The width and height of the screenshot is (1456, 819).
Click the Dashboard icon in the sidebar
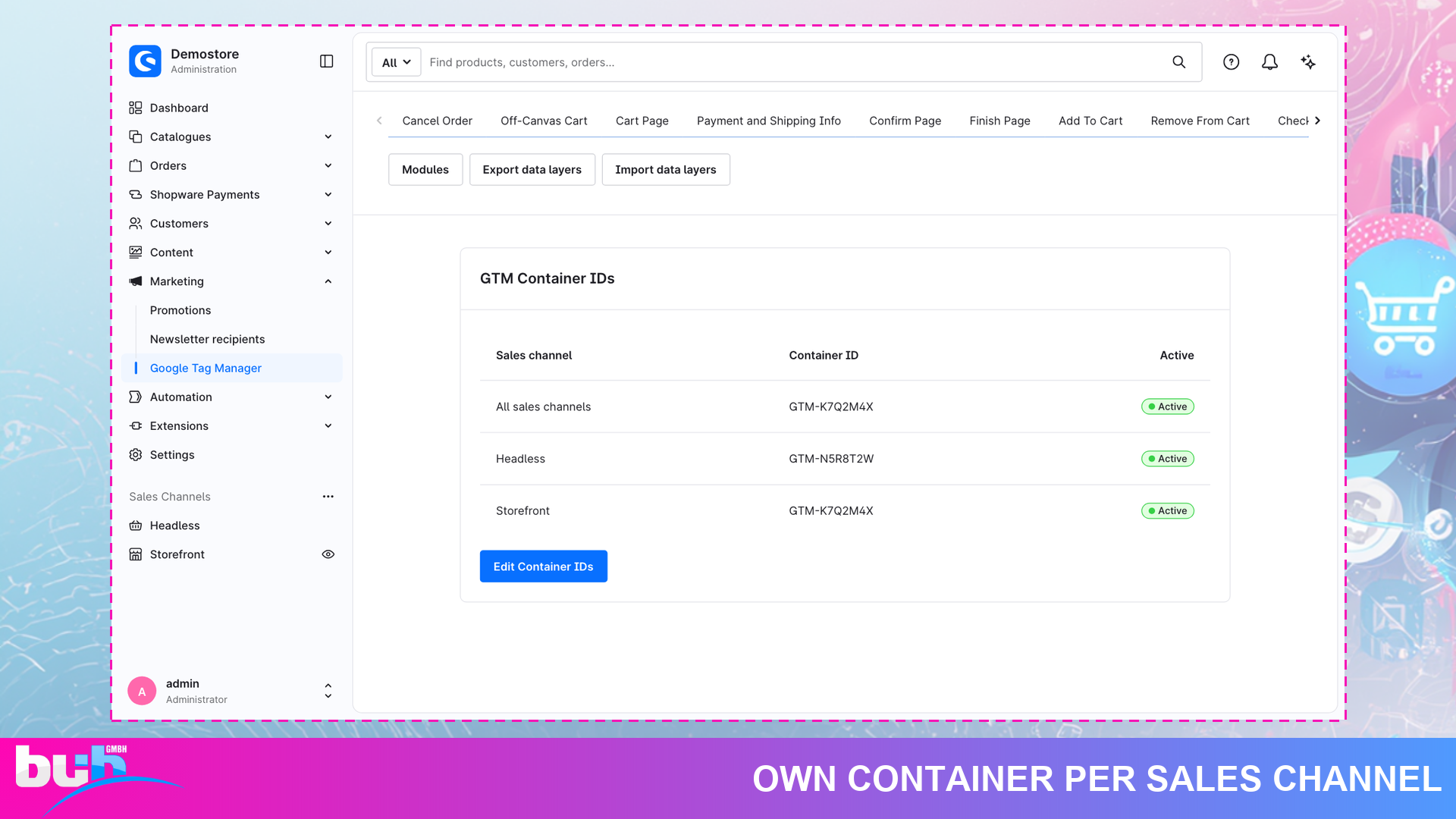pos(136,108)
